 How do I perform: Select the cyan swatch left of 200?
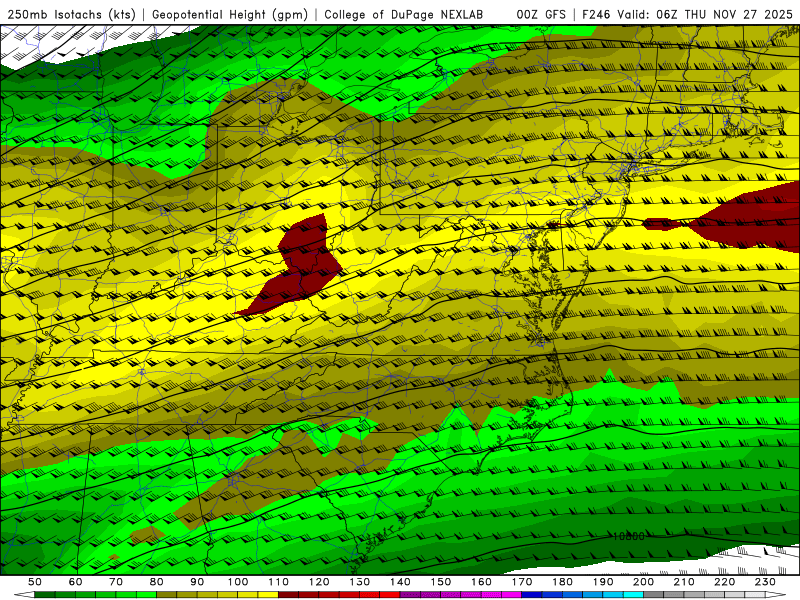[x=633, y=595]
